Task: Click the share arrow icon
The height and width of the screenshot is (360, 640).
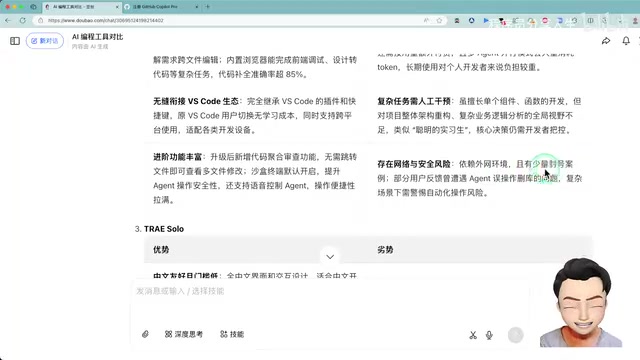Action: [x=606, y=41]
